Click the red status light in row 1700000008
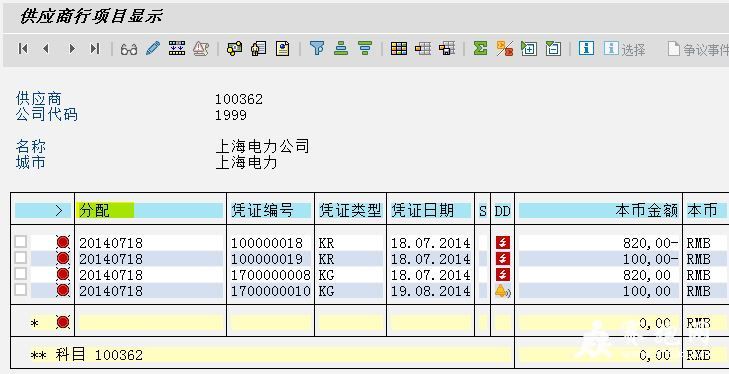The width and height of the screenshot is (729, 374). [63, 274]
